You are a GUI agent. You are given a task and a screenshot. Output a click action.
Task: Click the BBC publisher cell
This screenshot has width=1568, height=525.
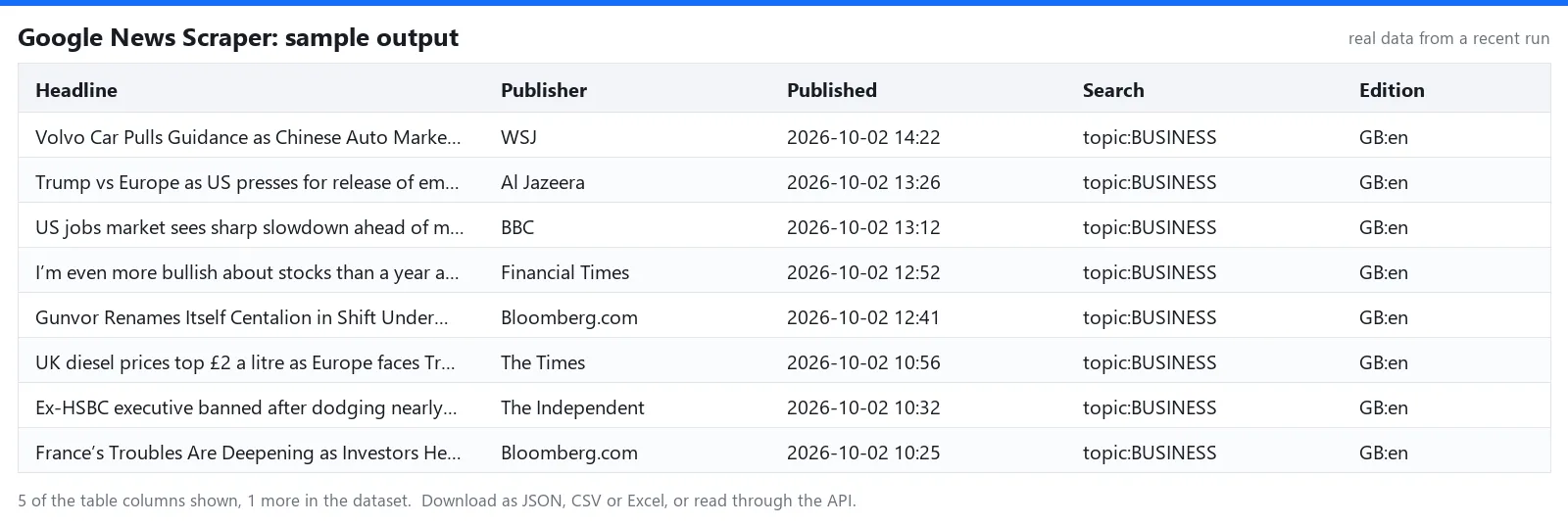click(x=517, y=227)
